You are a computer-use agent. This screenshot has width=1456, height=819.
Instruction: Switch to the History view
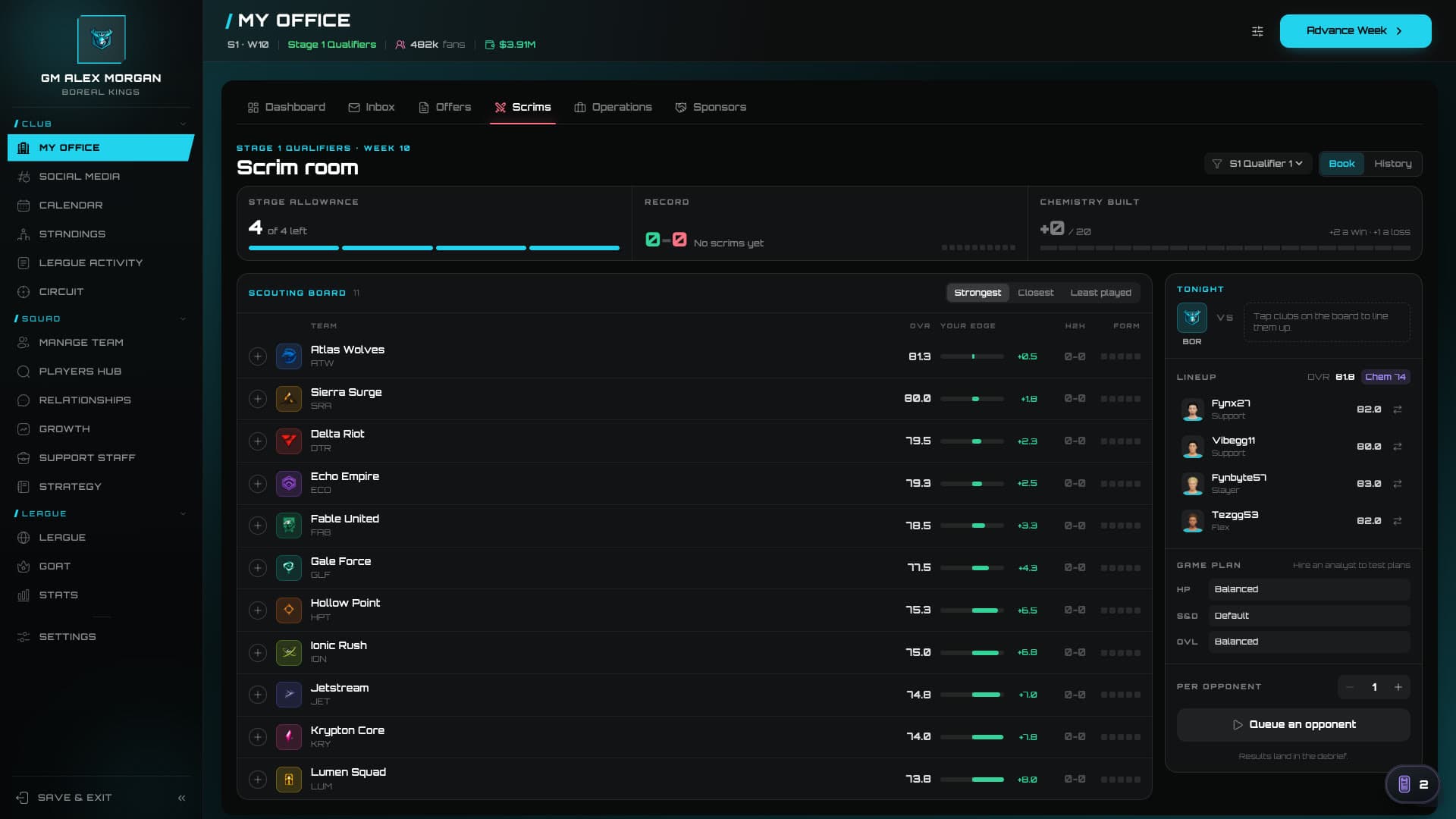1392,164
